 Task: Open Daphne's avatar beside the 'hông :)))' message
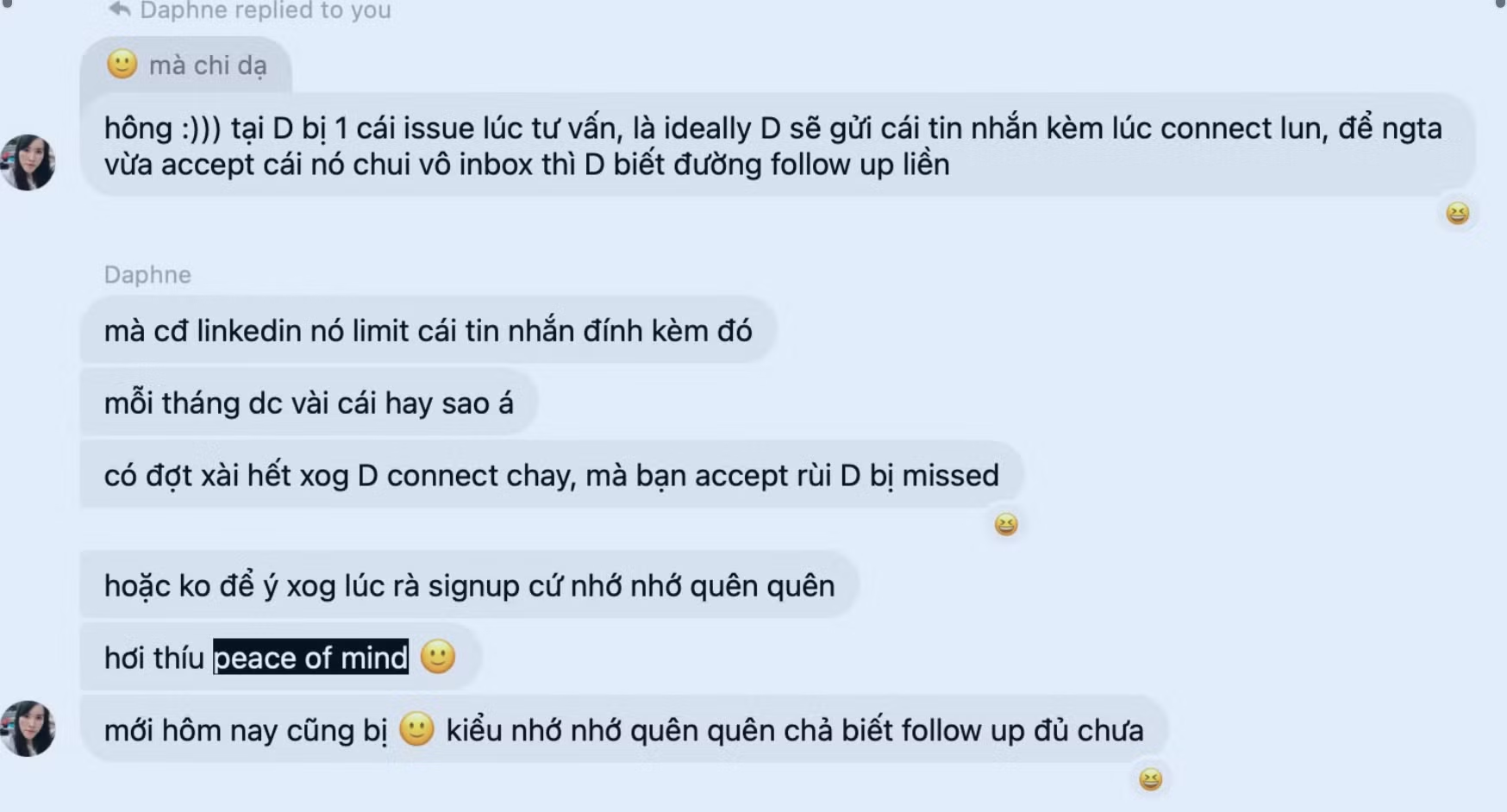click(x=28, y=162)
